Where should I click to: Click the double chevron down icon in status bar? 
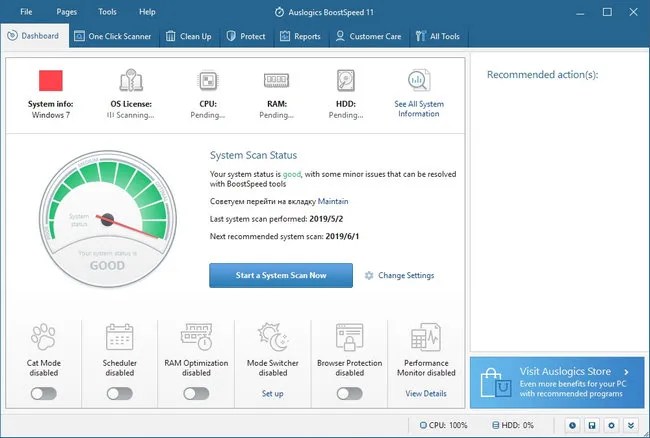631,425
